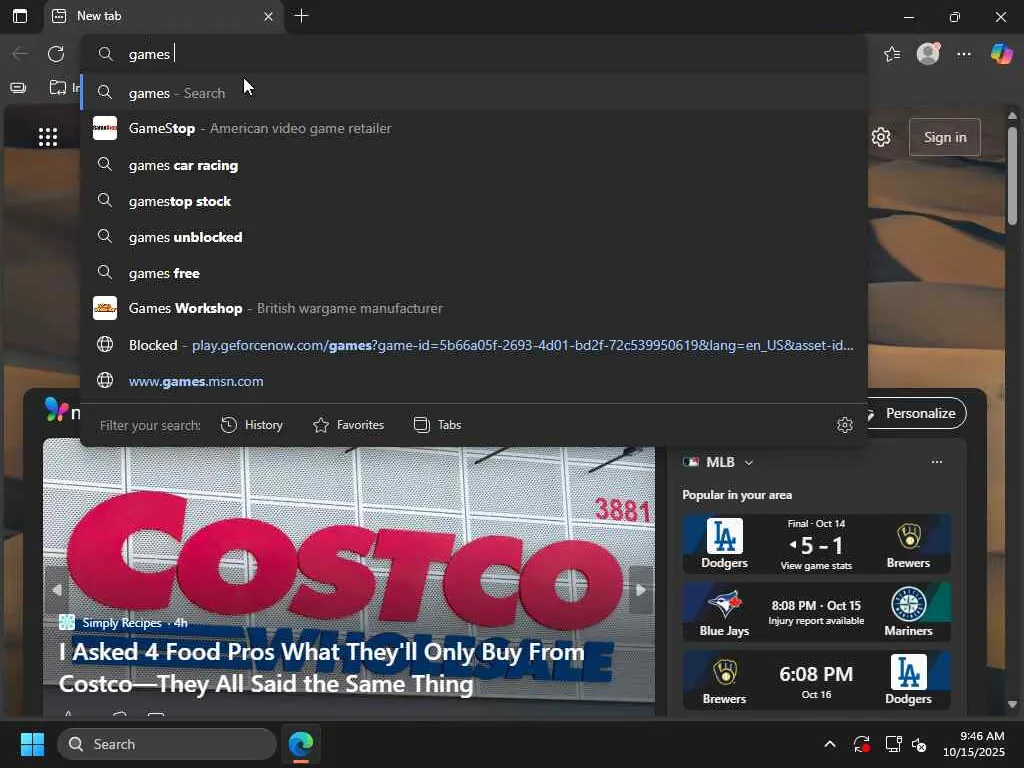Launch the Copilot icon in toolbar

pos(1001,54)
